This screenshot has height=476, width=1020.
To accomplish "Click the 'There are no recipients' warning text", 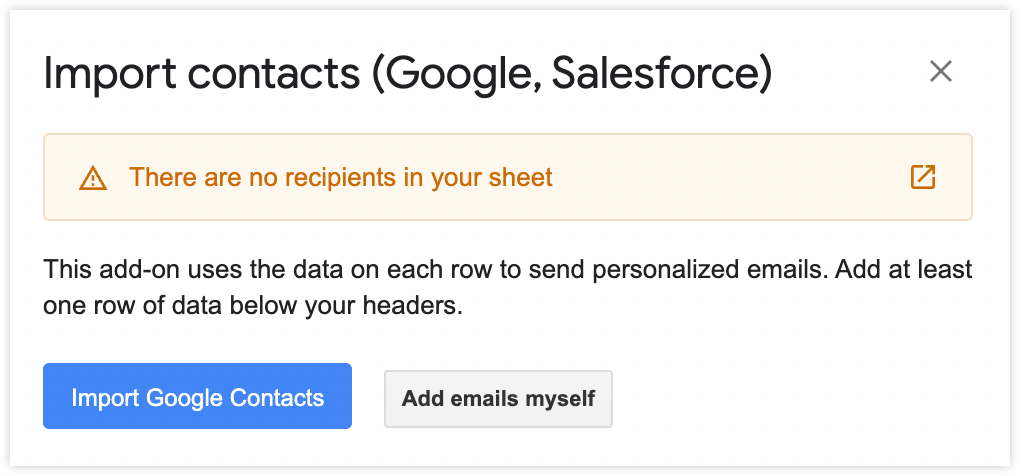I will pyautogui.click(x=341, y=178).
